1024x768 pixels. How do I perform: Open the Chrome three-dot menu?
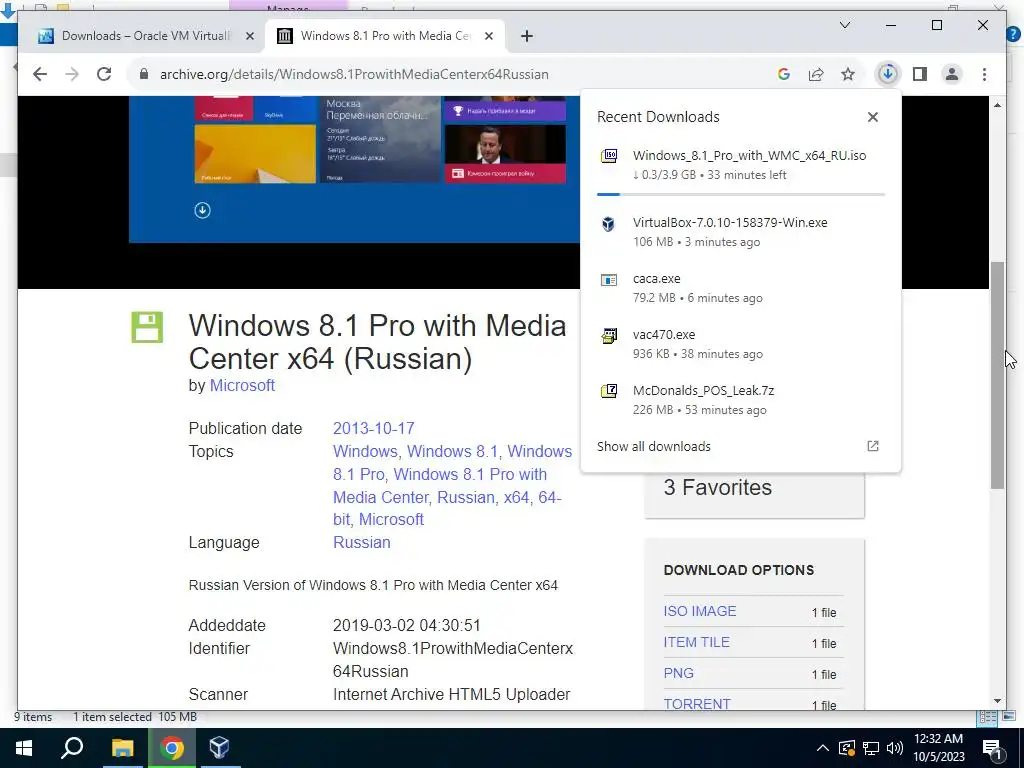point(984,74)
